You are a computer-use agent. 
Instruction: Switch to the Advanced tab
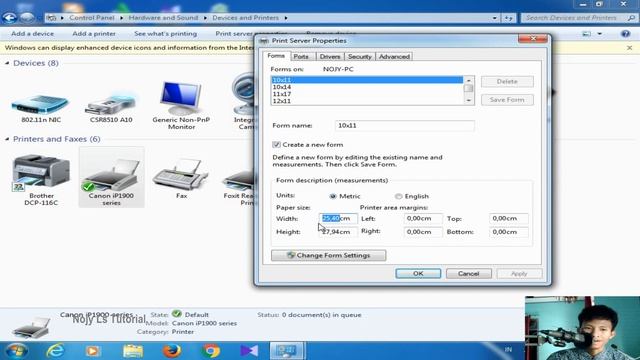394,57
